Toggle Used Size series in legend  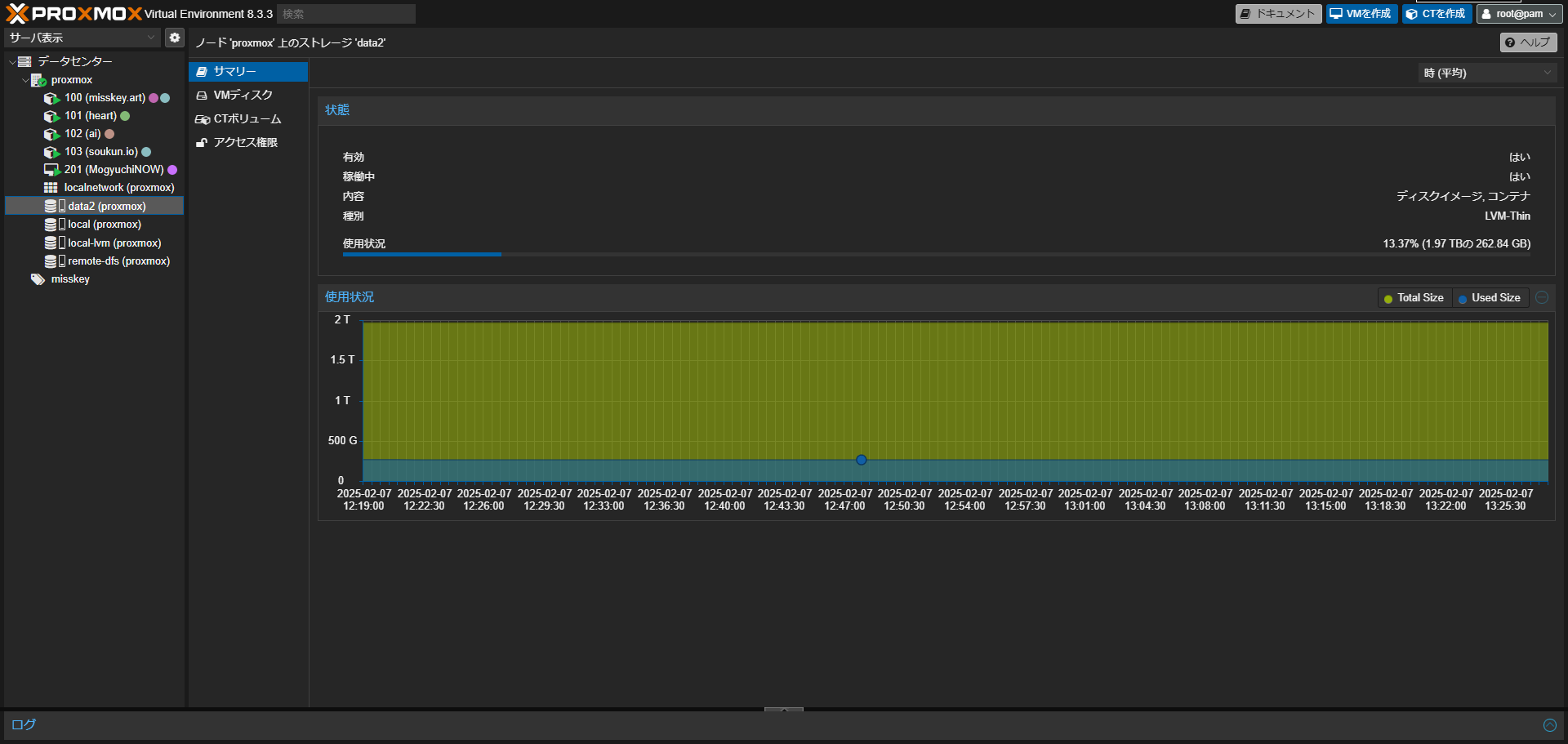pyautogui.click(x=1489, y=298)
